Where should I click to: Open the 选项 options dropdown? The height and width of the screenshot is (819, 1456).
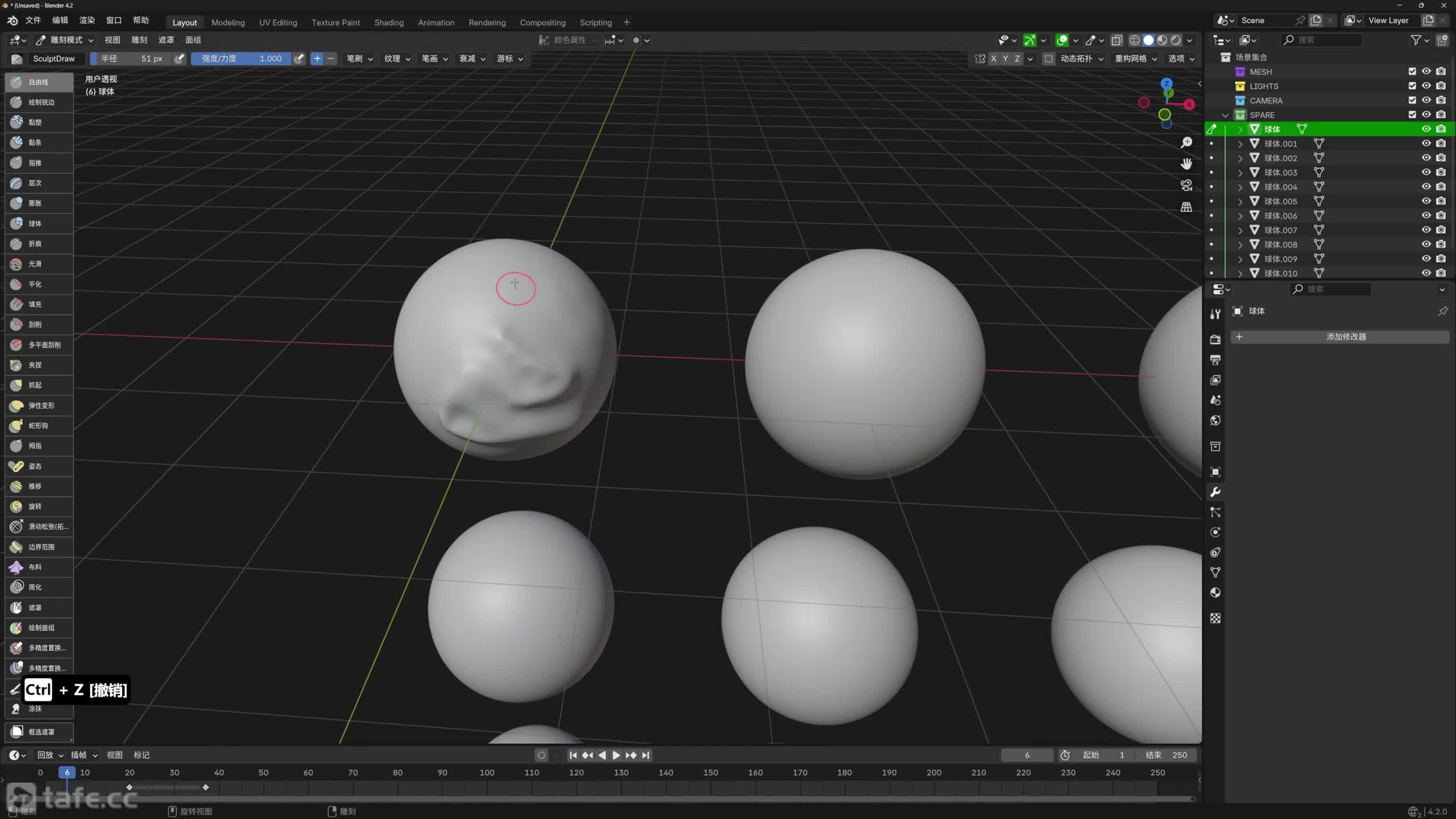(1181, 59)
